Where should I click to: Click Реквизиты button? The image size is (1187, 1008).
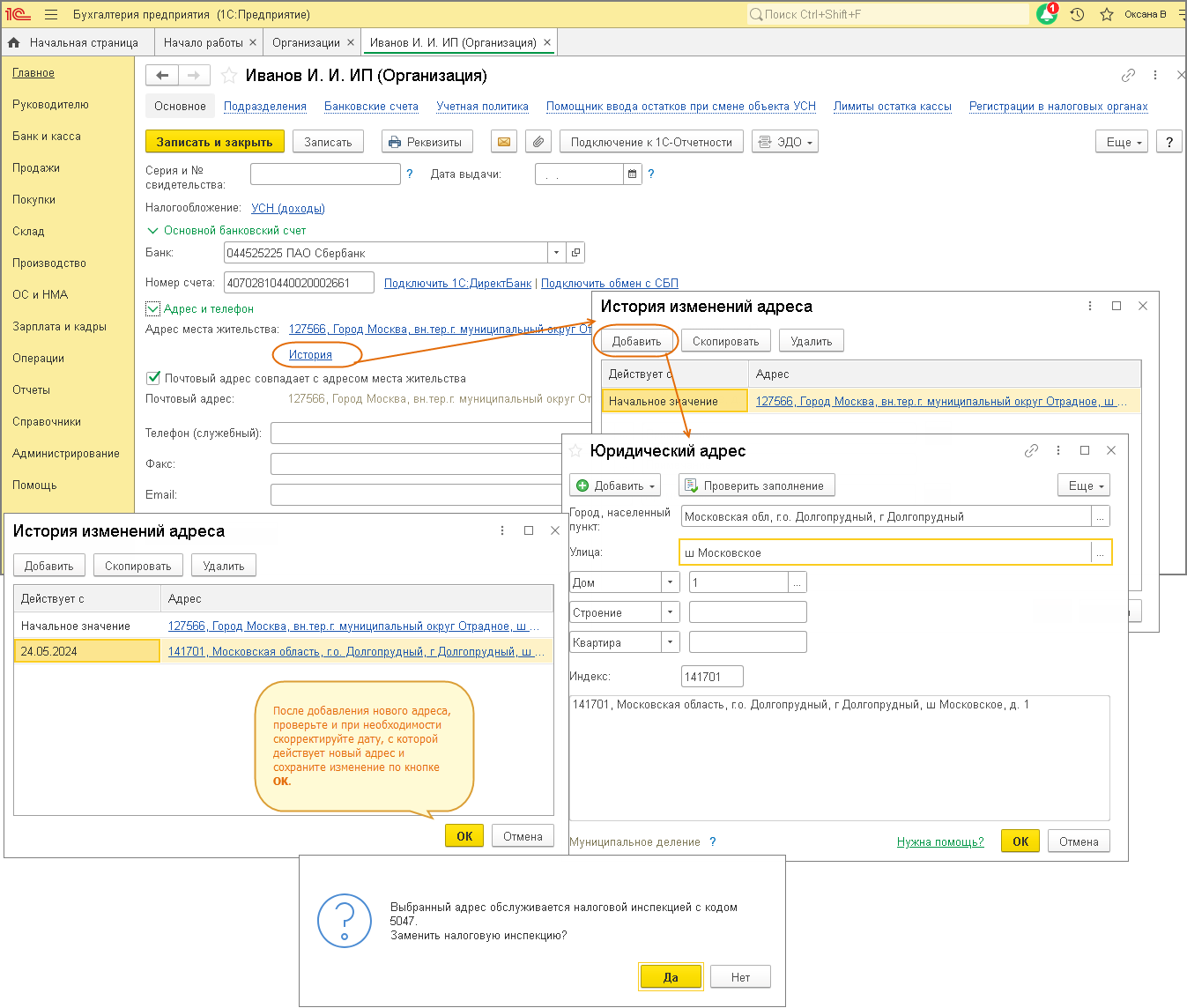point(427,142)
